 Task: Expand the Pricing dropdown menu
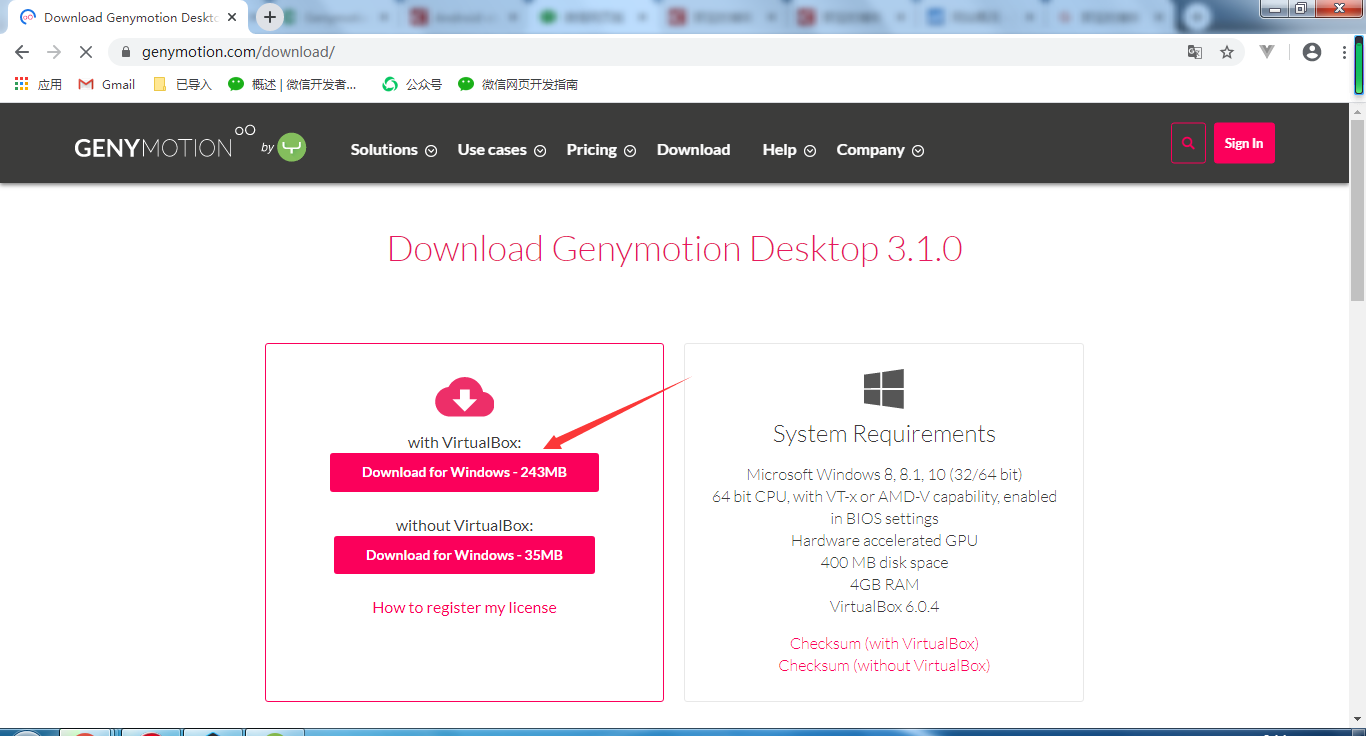(x=601, y=150)
